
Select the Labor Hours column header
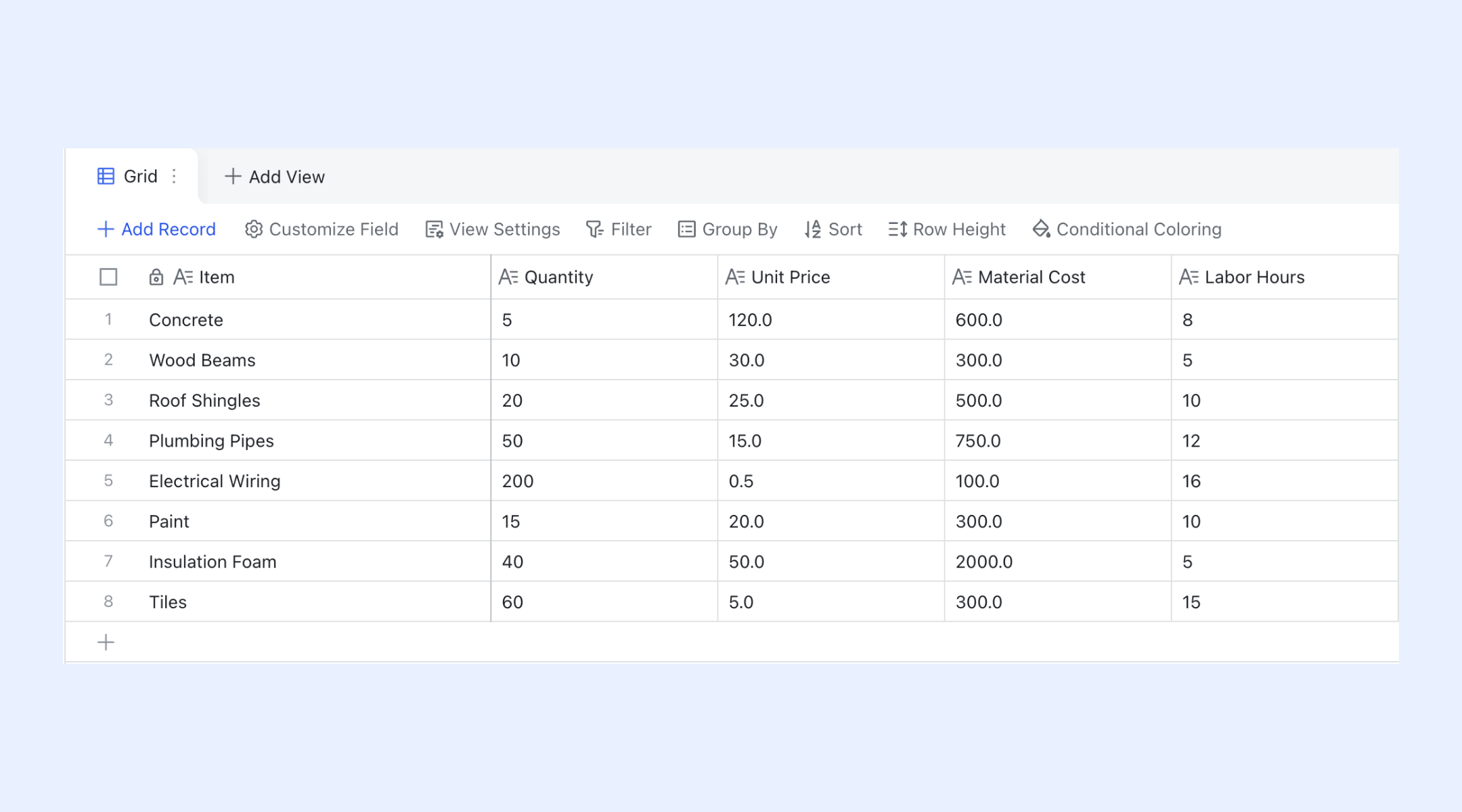(x=1254, y=277)
